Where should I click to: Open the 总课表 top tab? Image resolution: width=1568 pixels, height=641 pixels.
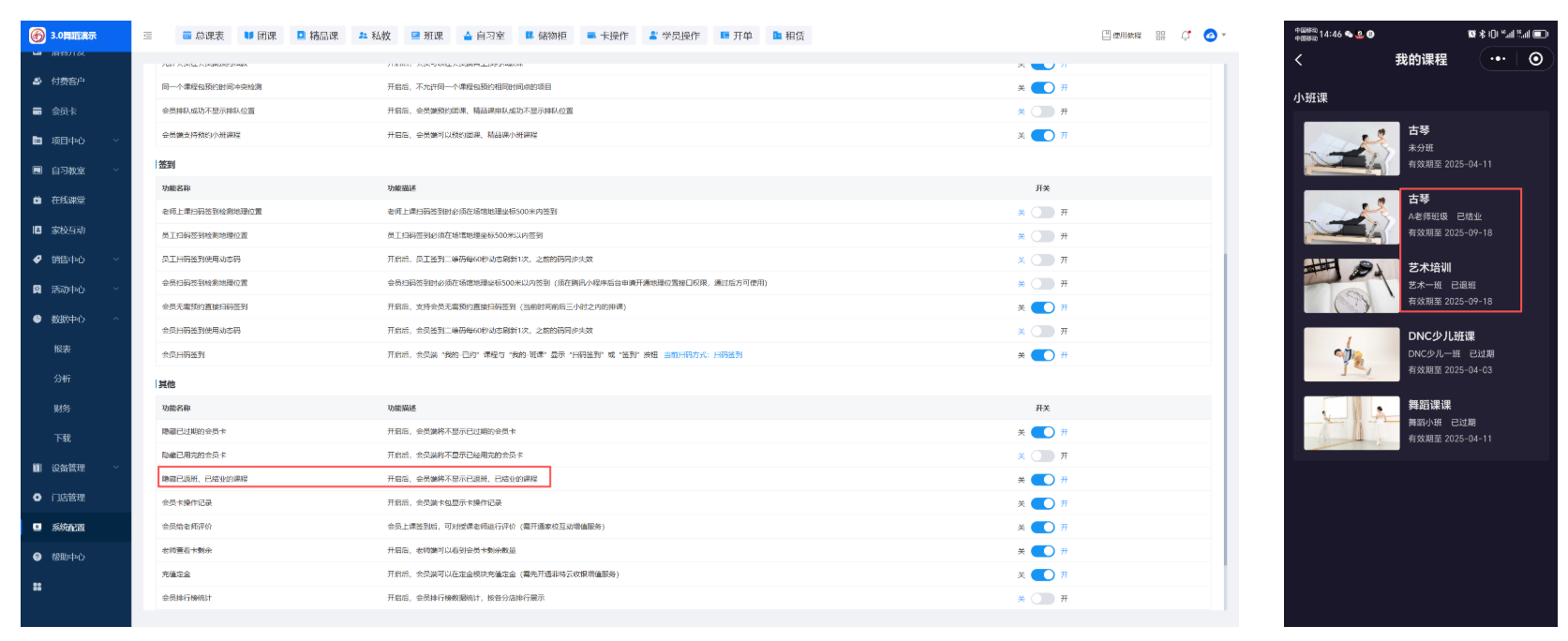tap(203, 36)
